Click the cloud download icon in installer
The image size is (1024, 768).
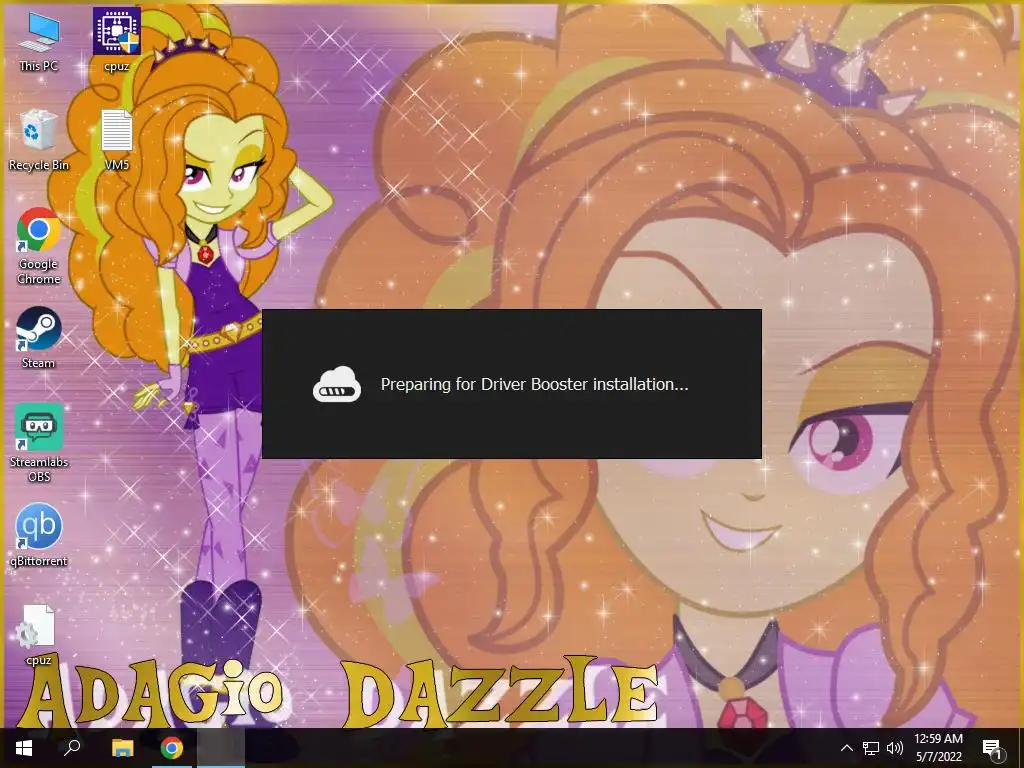tap(337, 384)
